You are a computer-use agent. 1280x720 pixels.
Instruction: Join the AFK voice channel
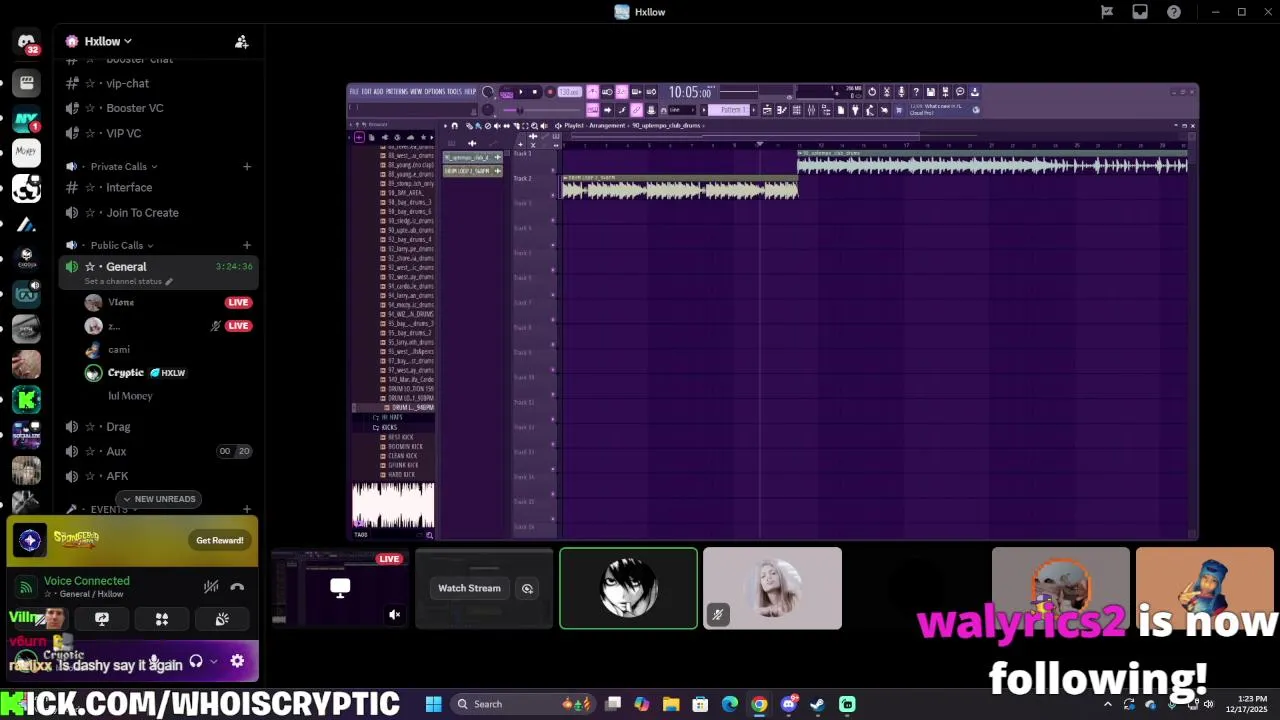pos(118,476)
